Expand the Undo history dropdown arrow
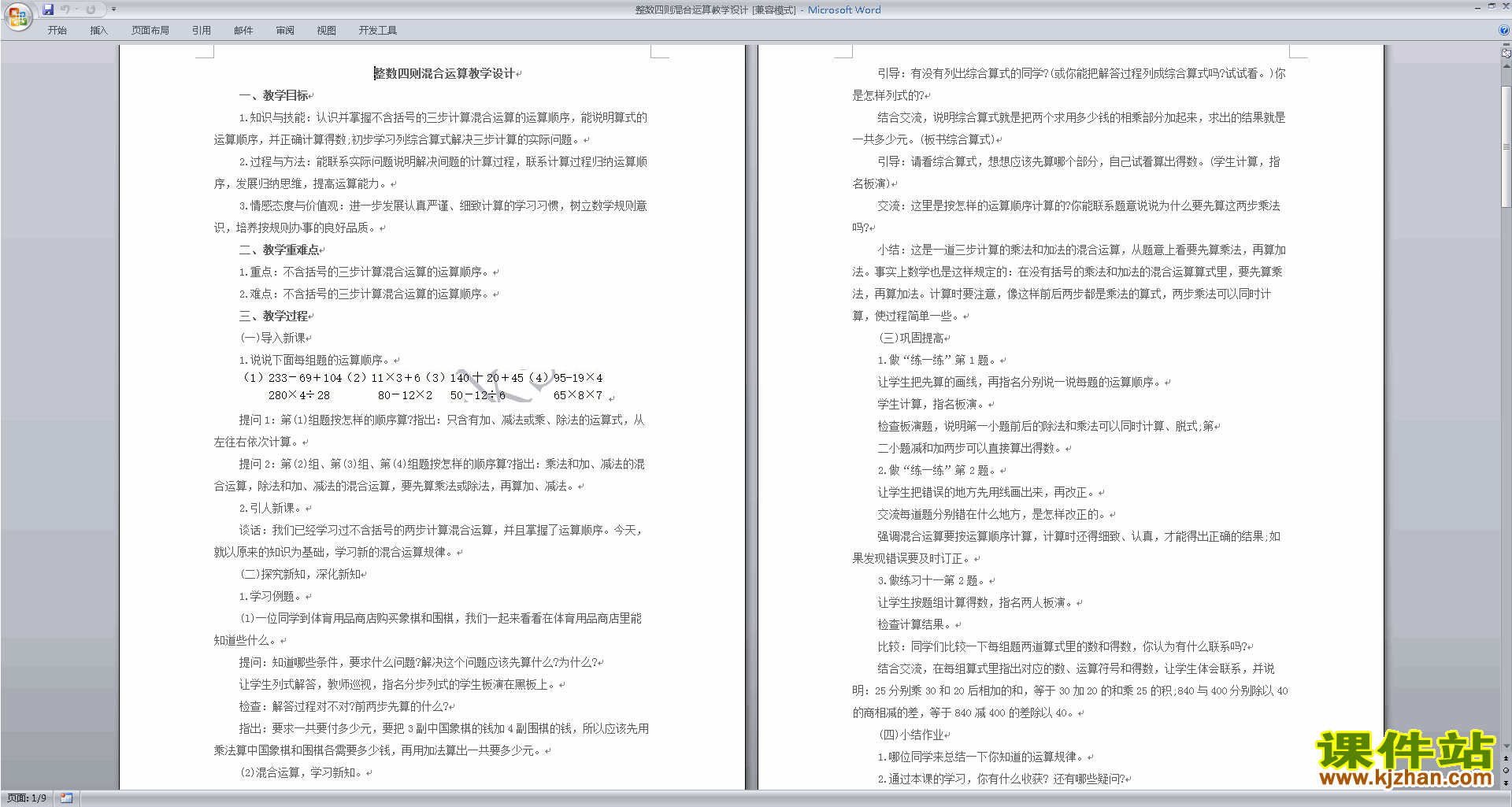This screenshot has height=807, width=1512. 76,9
